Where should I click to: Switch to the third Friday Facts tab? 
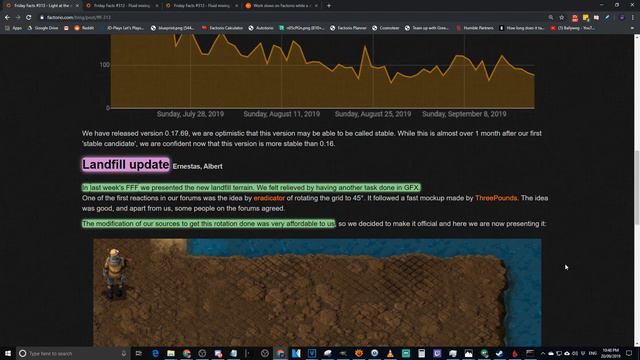(x=201, y=6)
